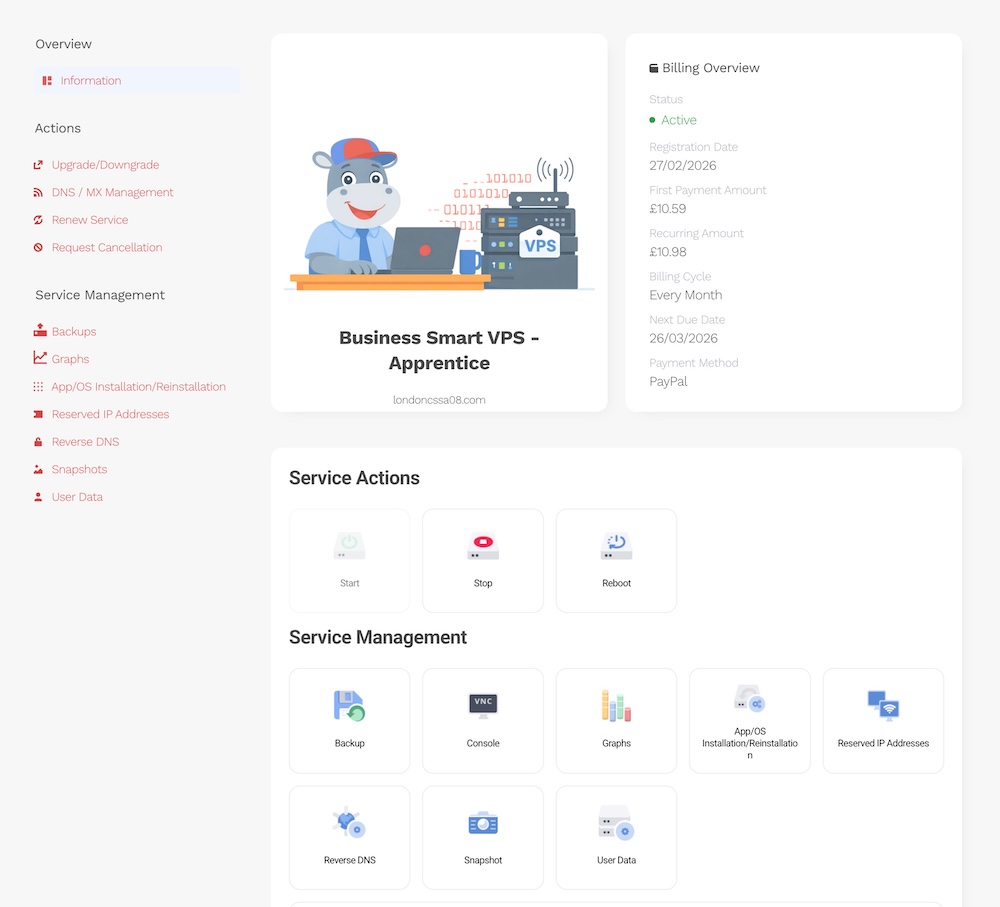This screenshot has height=907, width=1000.
Task: Launch the VNC Console icon
Action: [x=483, y=706]
